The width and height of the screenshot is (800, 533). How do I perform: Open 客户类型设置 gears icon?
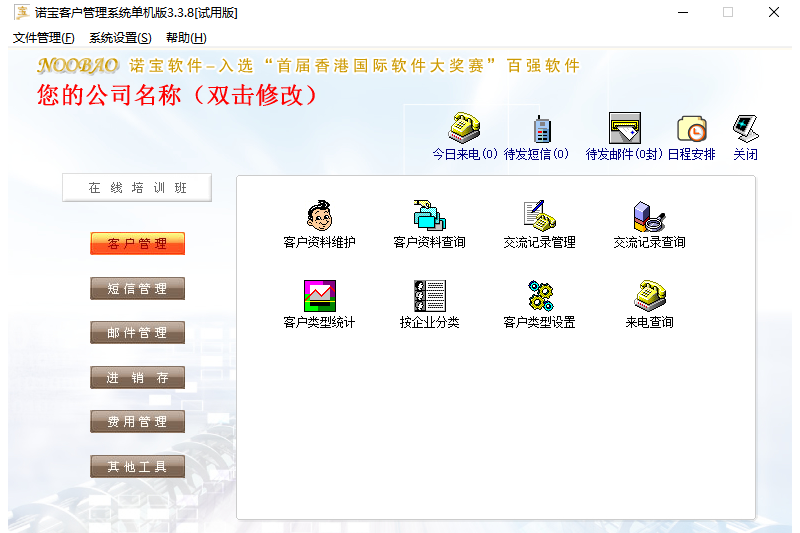coord(540,296)
